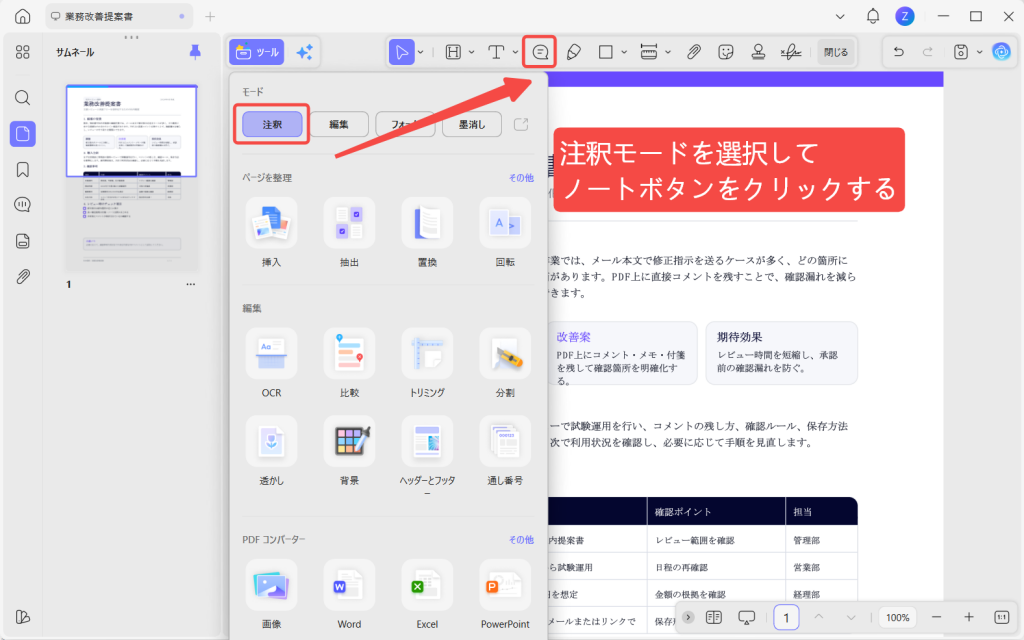This screenshot has height=640, width=1024.
Task: Select the measure ruler tool
Action: click(x=648, y=52)
